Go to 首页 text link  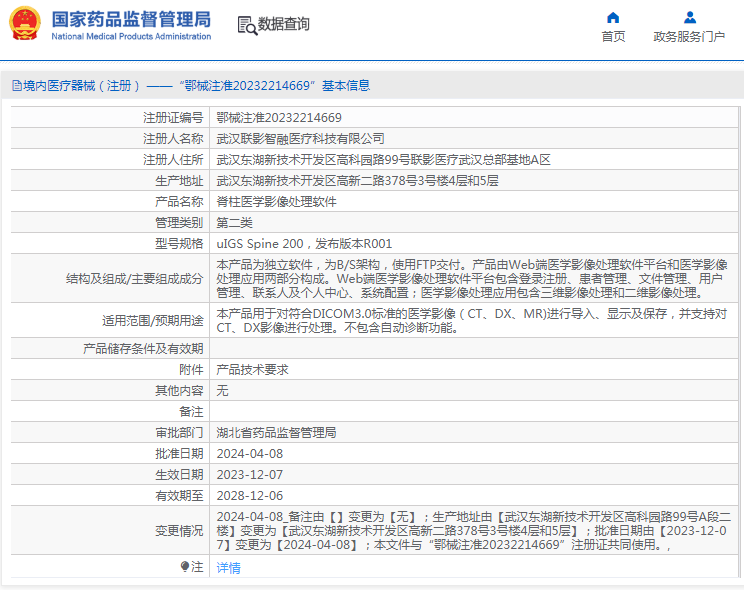coord(613,37)
